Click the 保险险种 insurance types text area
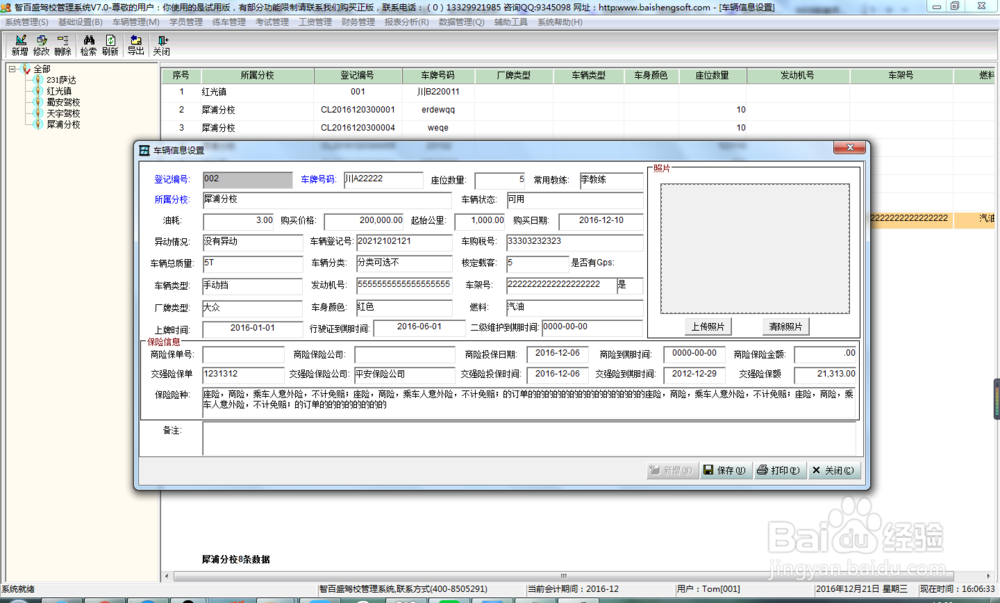This screenshot has width=1000, height=603. (x=529, y=402)
